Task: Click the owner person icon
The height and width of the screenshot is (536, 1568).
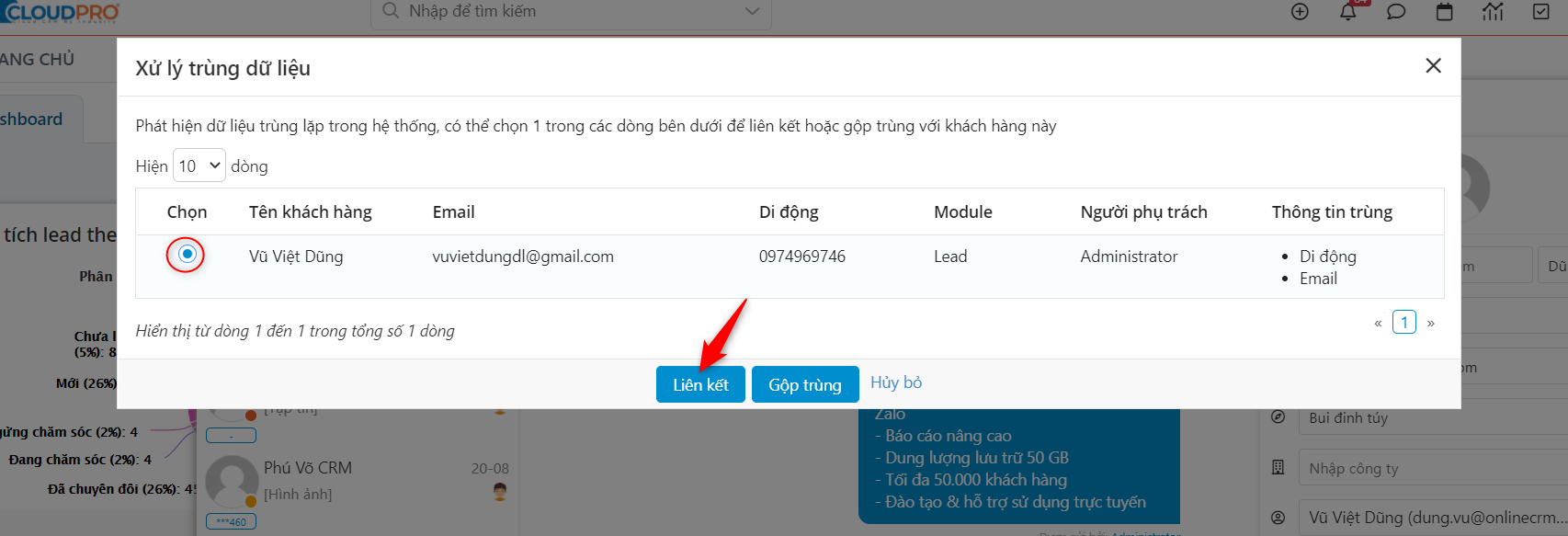Action: click(x=1278, y=518)
